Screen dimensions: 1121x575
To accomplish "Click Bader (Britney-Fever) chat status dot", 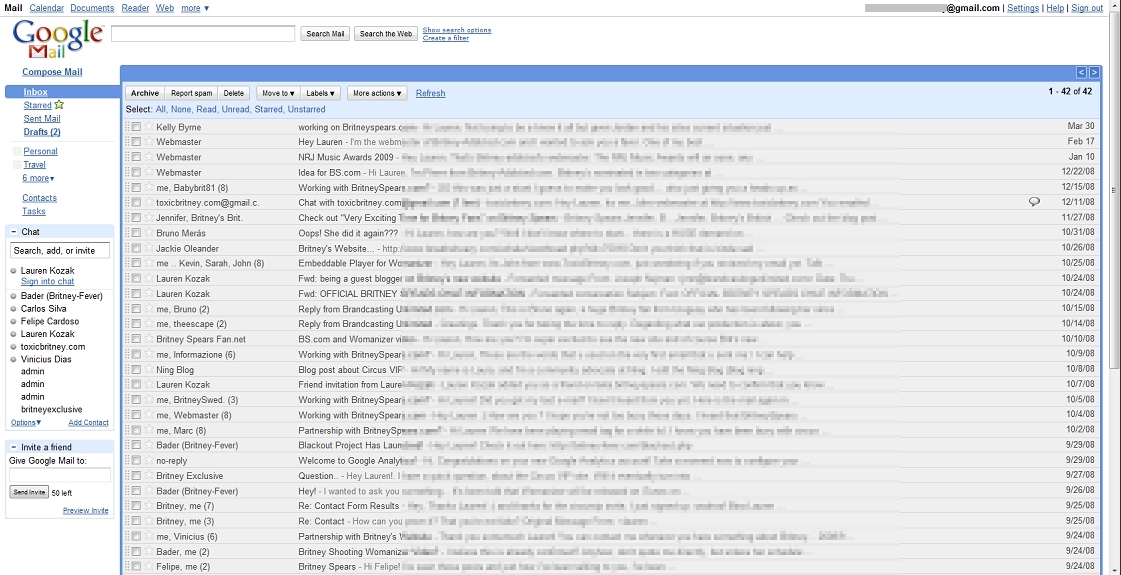I will click(x=14, y=296).
